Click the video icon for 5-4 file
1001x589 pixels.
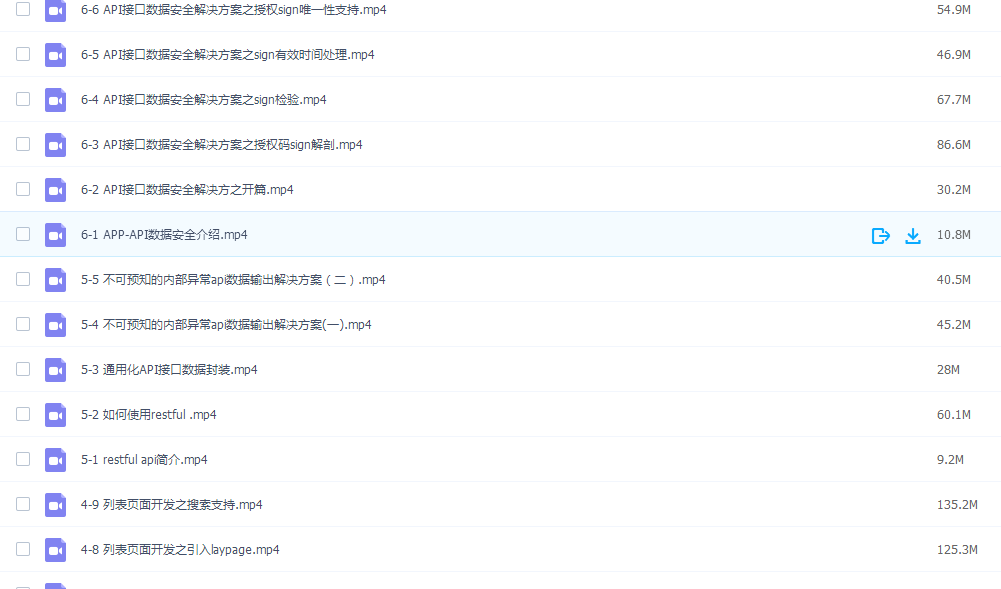(56, 325)
